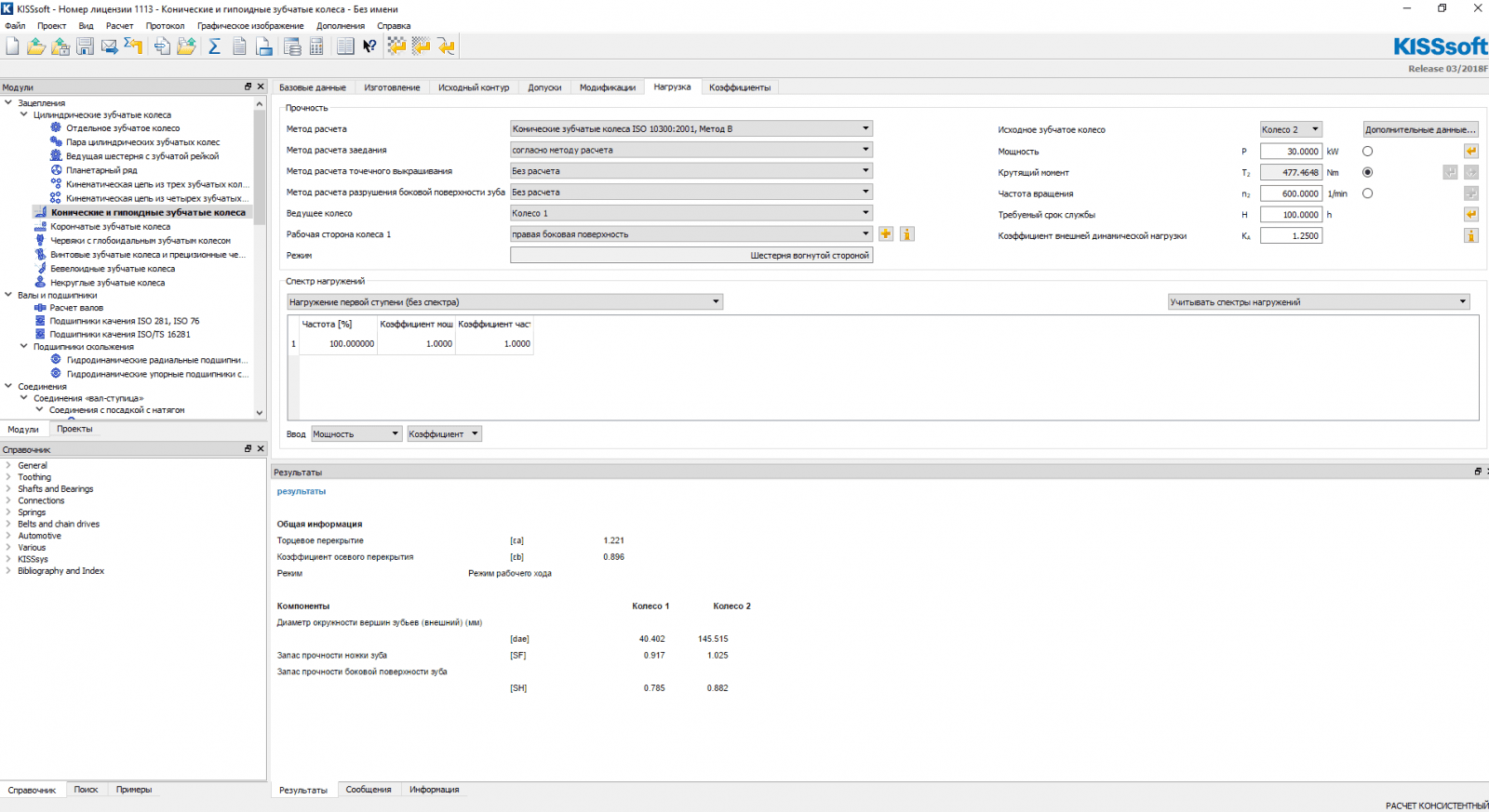This screenshot has height=812, width=1489.
Task: Open the Коэффициент dropdown near Ввод
Action: pos(444,434)
